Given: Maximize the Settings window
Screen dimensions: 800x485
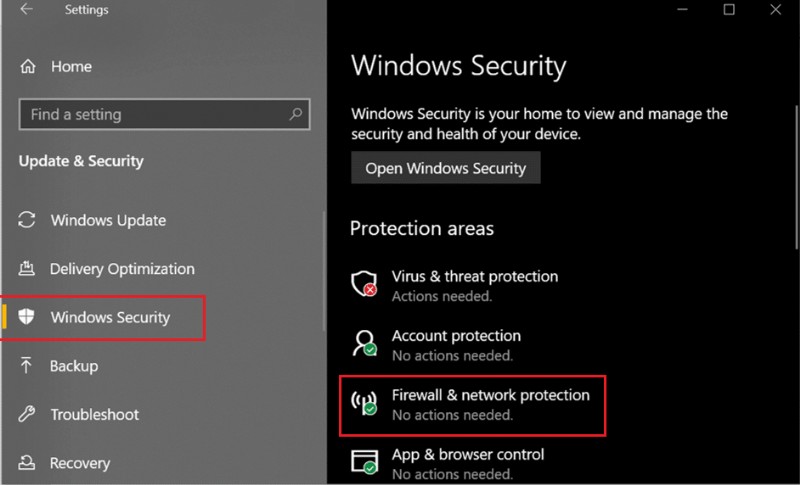Looking at the screenshot, I should pyautogui.click(x=729, y=10).
